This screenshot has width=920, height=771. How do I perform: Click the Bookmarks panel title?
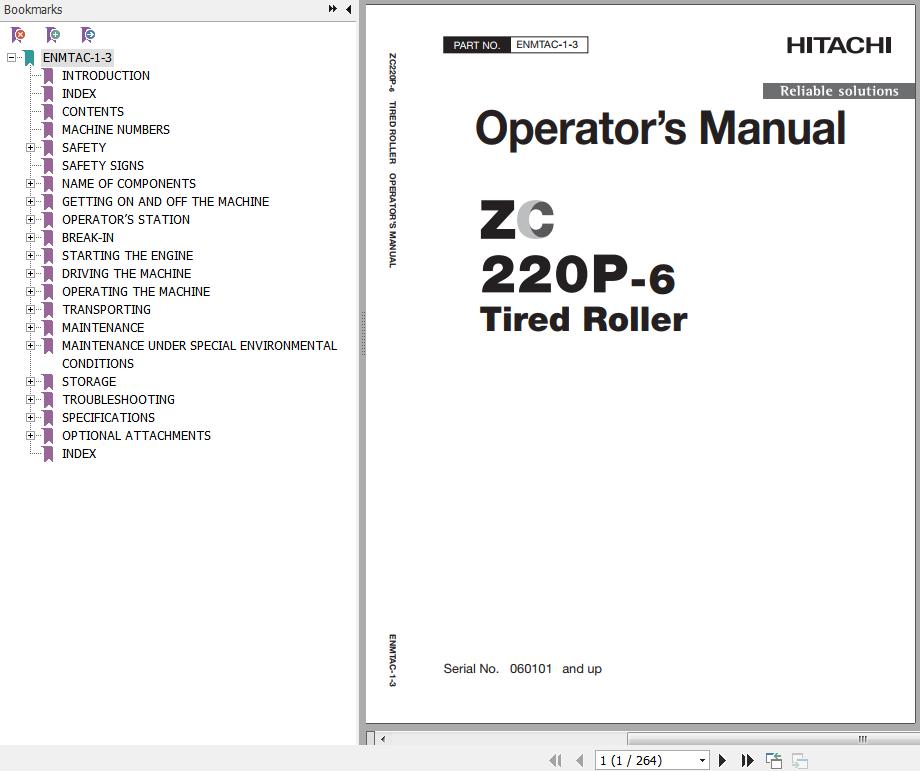(33, 9)
